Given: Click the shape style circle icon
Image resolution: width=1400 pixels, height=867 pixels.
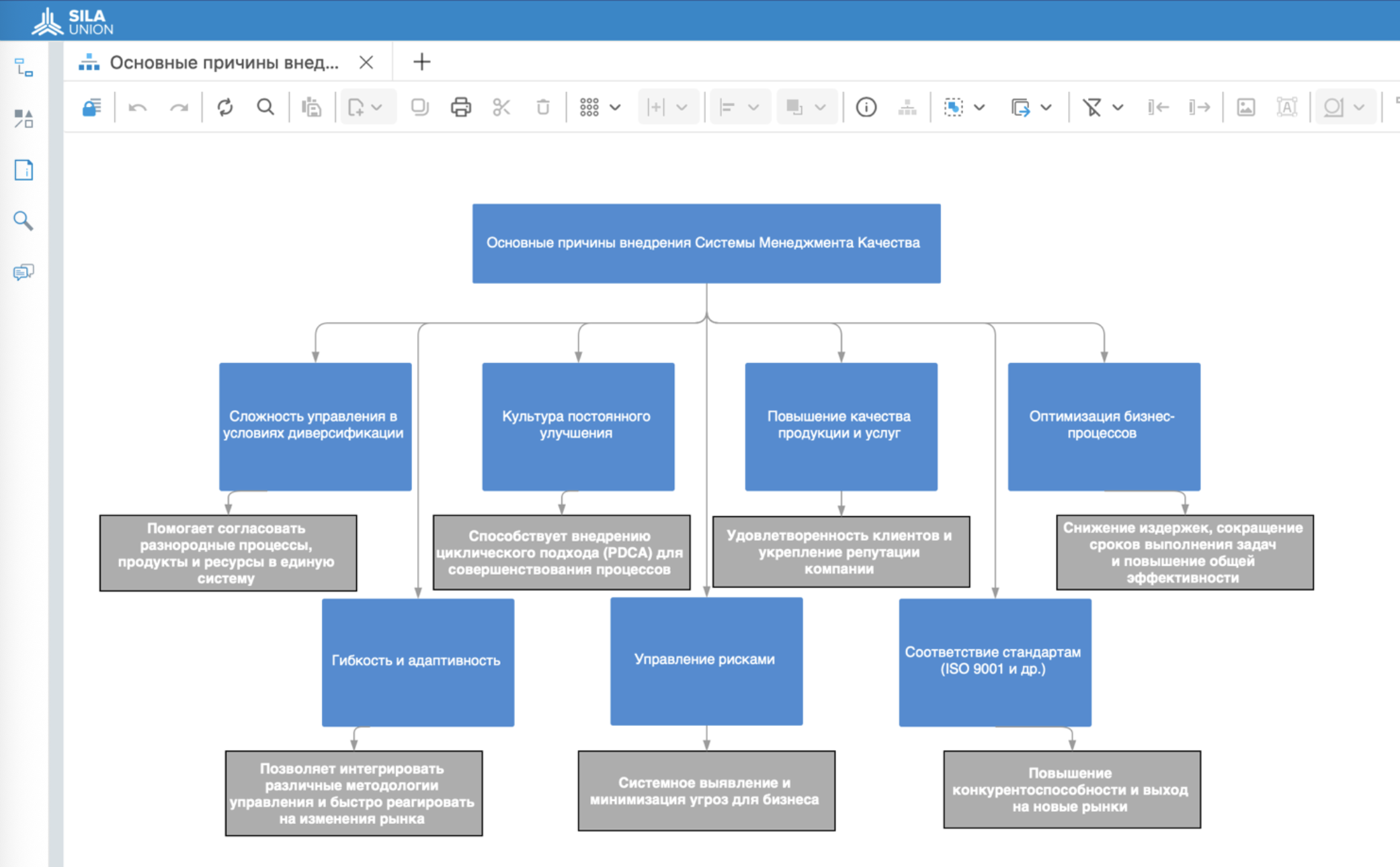Looking at the screenshot, I should point(1333,107).
